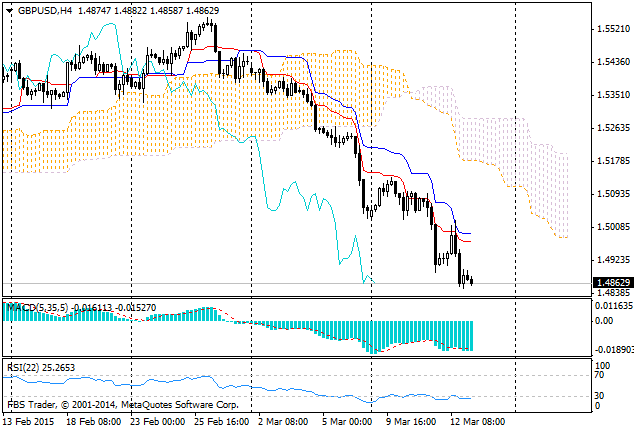
Task: Click the MACD scale value 0.011635
Action: (613, 306)
